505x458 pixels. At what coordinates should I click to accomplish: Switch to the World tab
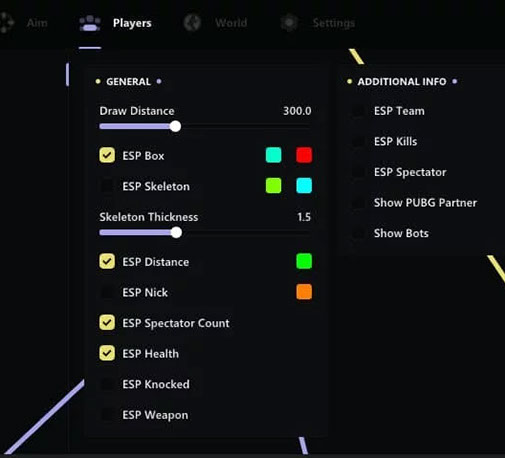tap(231, 23)
